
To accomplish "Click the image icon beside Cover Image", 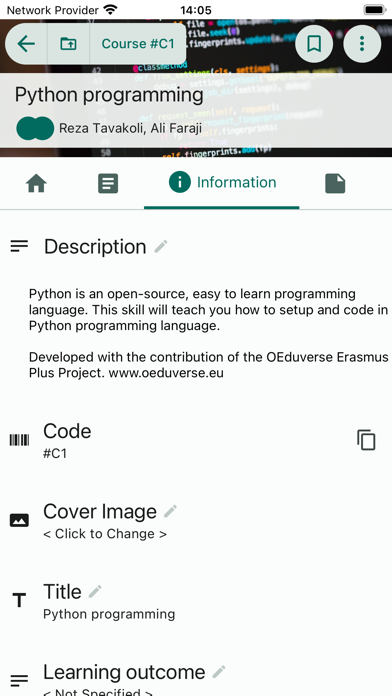I will pyautogui.click(x=19, y=520).
